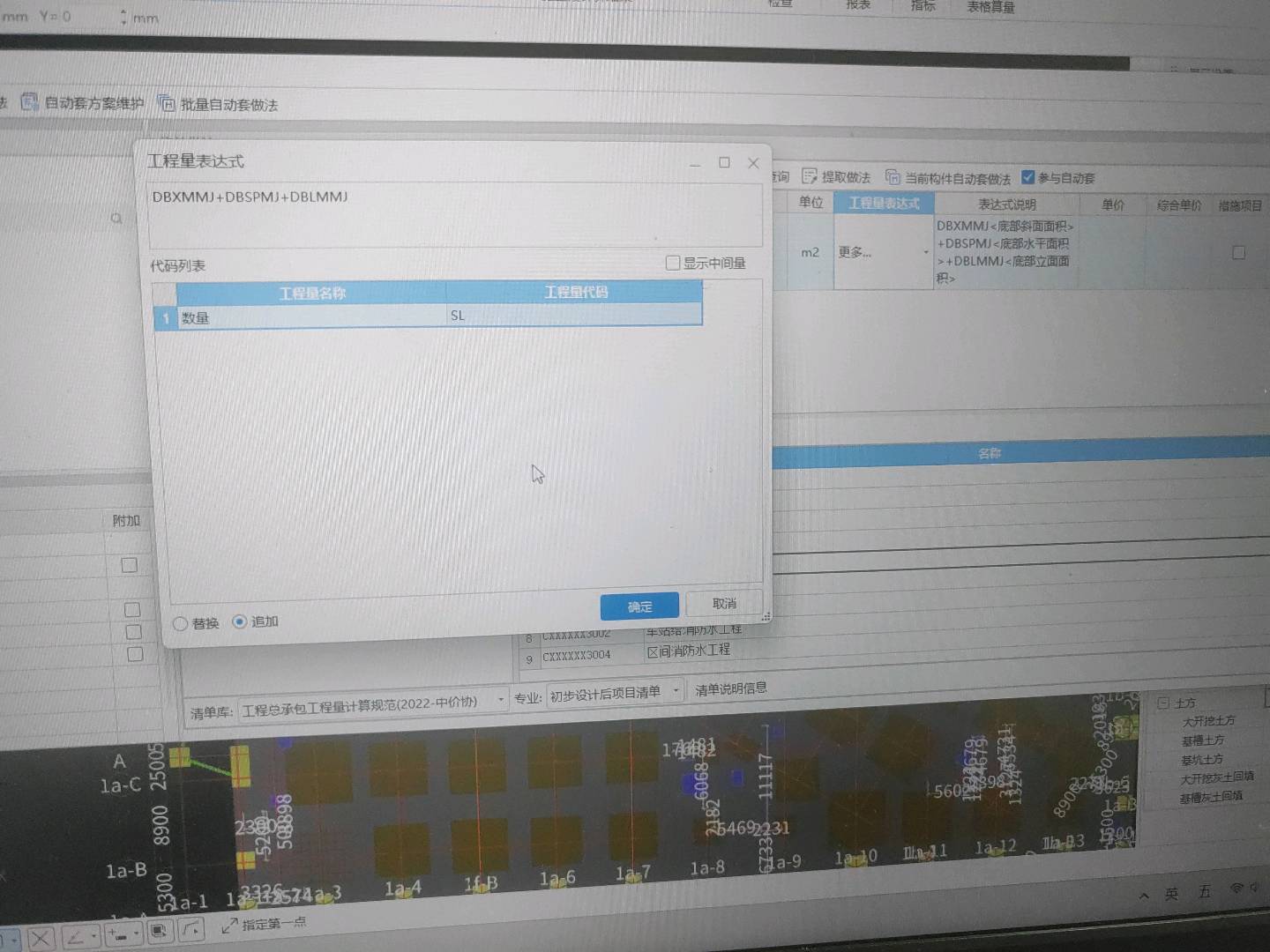This screenshot has height=952, width=1270.
Task: Click the overlapping-squares selection icon in bottom toolbar
Action: (x=159, y=931)
